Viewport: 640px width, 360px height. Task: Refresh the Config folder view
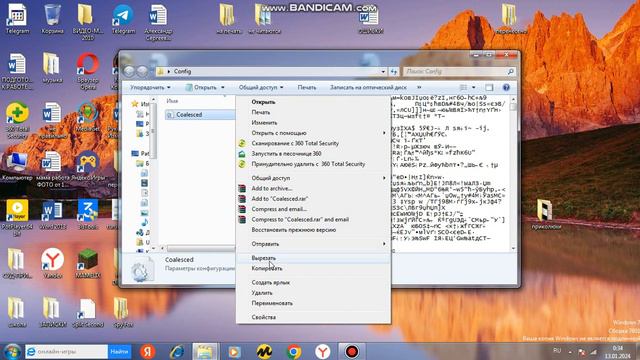(x=394, y=71)
